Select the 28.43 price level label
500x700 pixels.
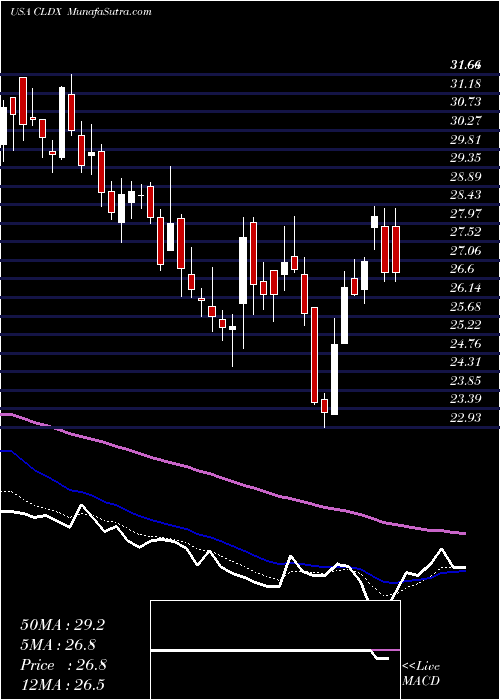click(466, 195)
